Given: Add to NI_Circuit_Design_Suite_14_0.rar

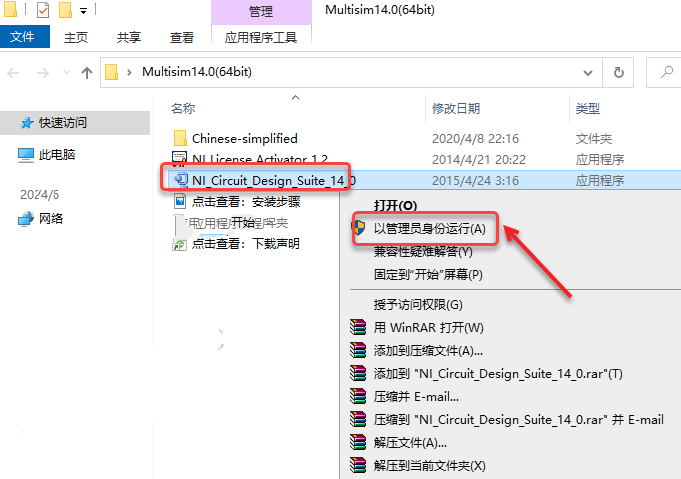Looking at the screenshot, I should tap(498, 373).
